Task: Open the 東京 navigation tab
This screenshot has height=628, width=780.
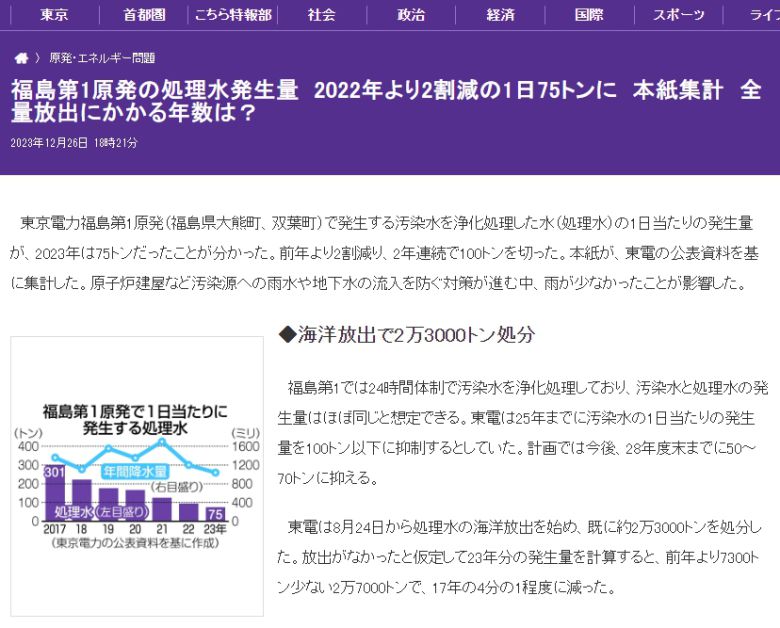Action: (54, 15)
